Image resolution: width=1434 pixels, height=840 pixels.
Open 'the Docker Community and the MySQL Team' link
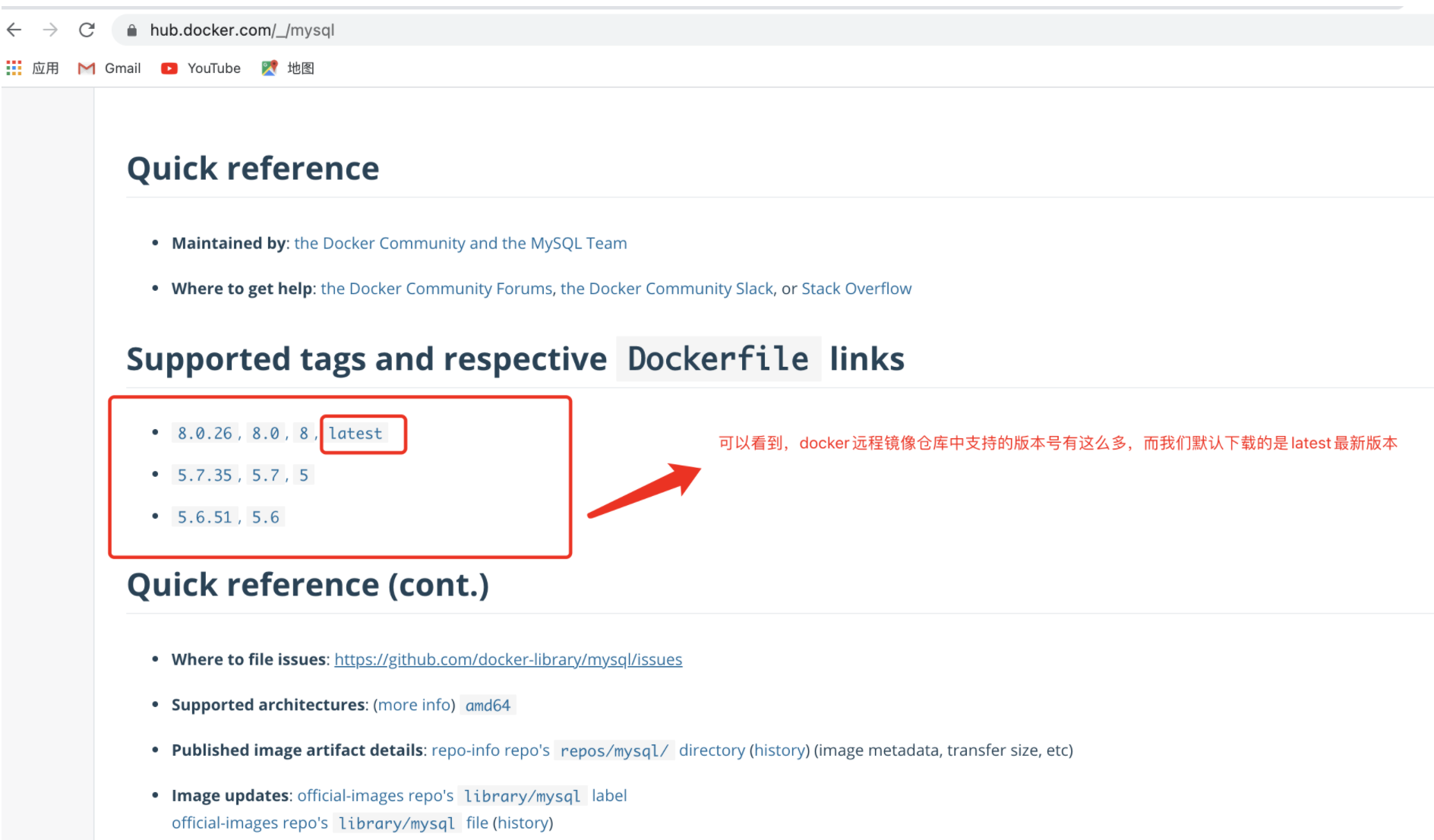click(460, 243)
